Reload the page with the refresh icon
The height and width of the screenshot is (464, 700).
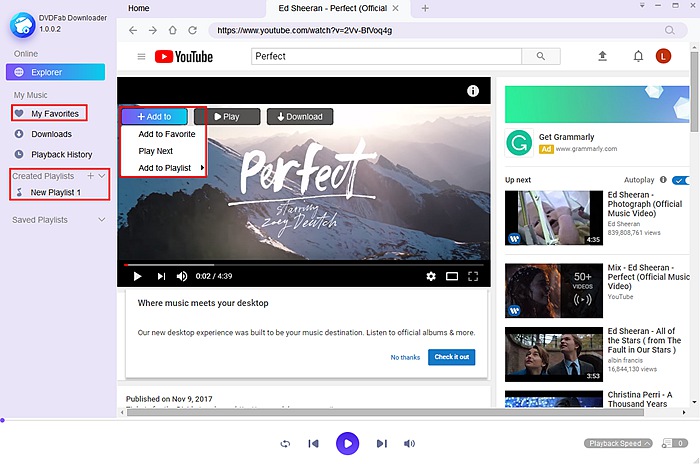click(x=192, y=30)
